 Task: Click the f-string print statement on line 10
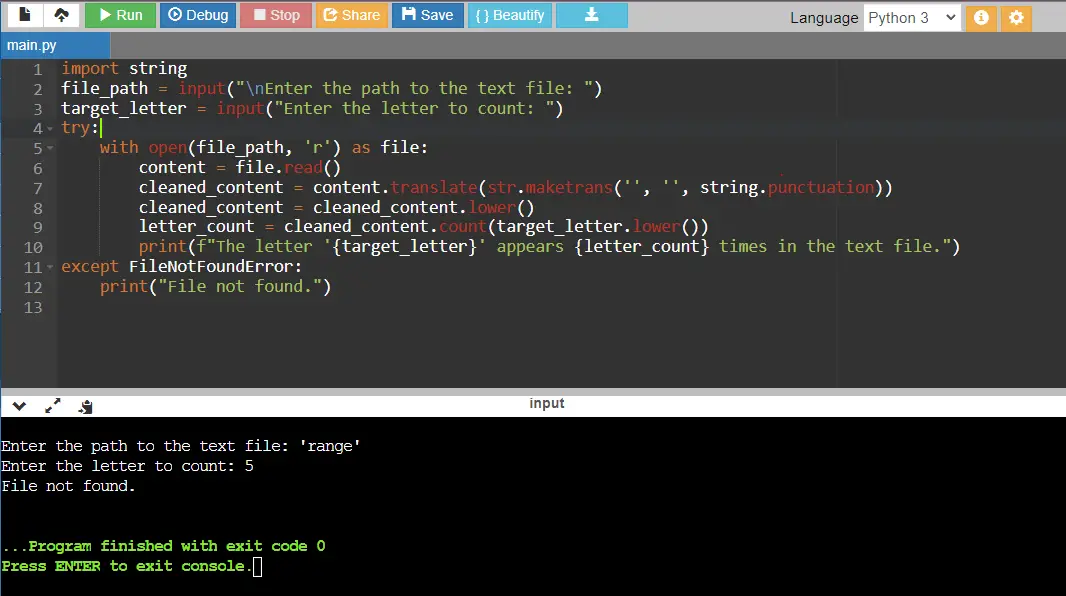coord(549,247)
